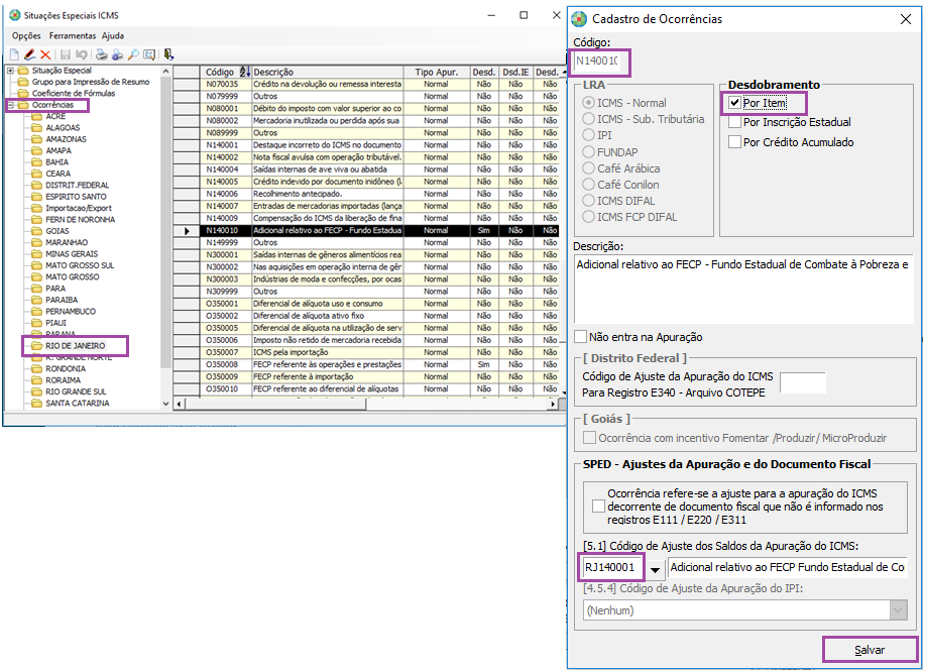Click the Descrição column header
Image resolution: width=925 pixels, height=670 pixels.
coord(327,72)
